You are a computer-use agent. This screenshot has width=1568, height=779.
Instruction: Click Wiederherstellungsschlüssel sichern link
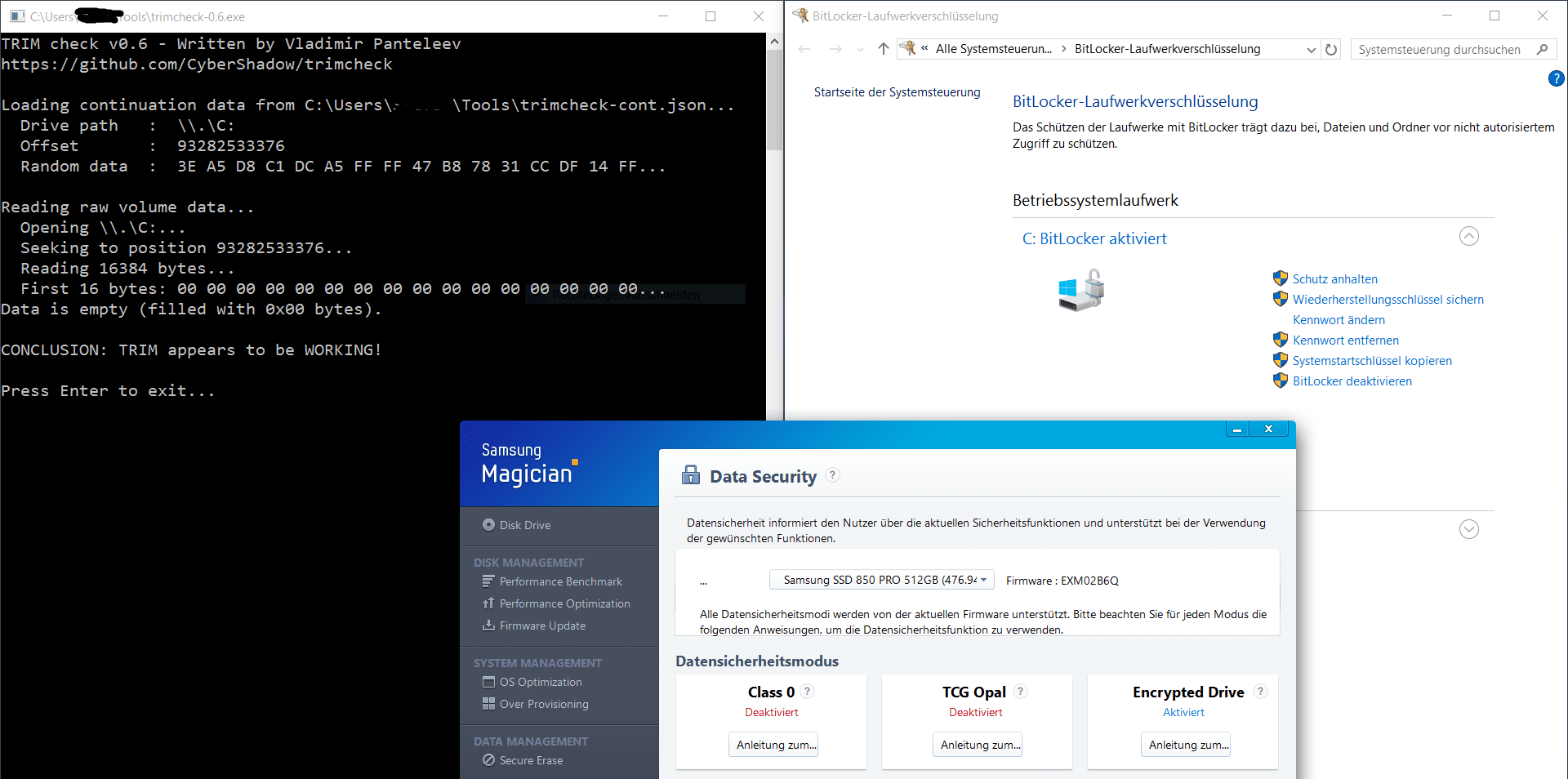[1388, 300]
